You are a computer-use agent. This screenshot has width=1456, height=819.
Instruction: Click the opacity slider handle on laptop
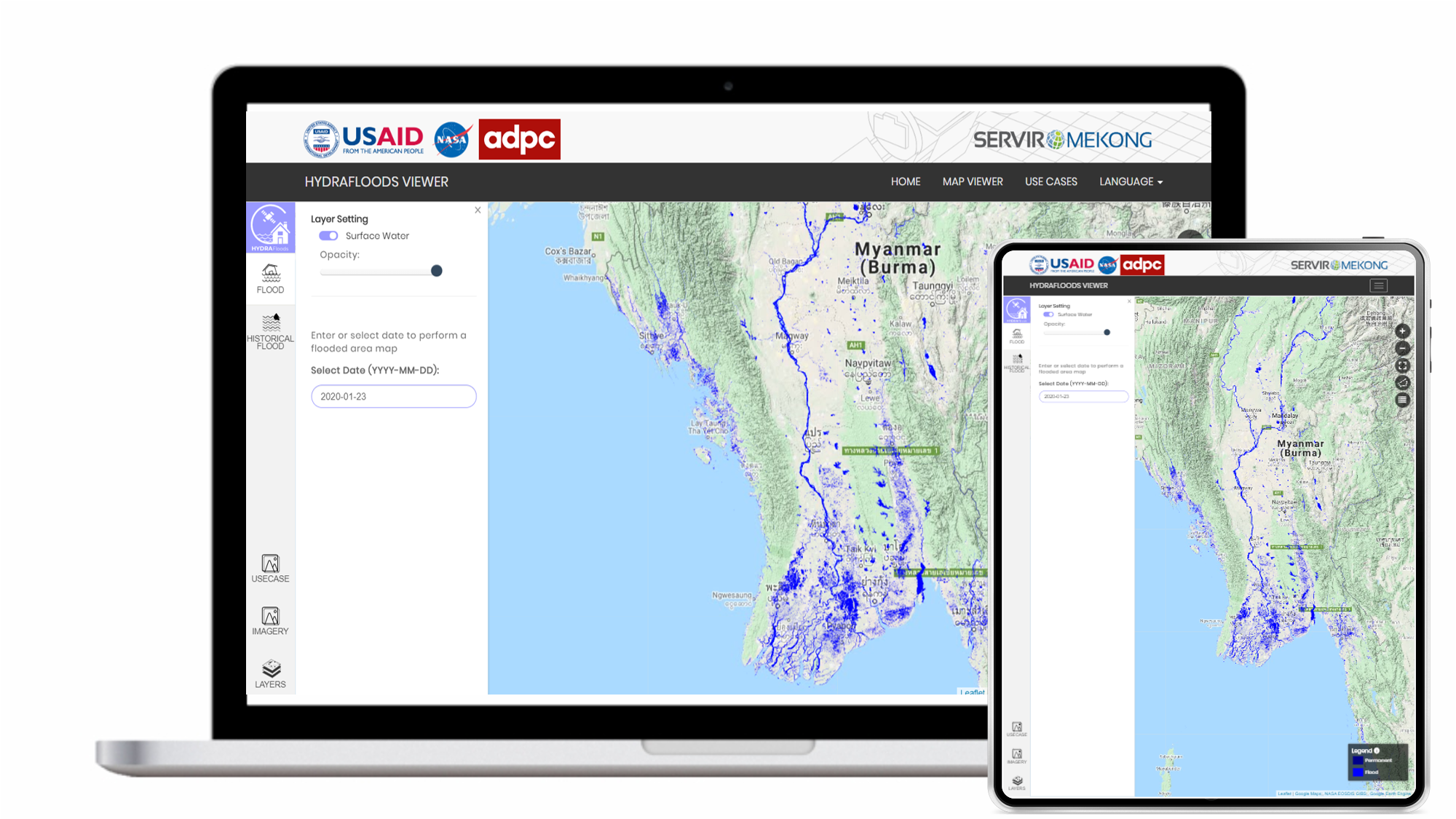click(x=437, y=271)
